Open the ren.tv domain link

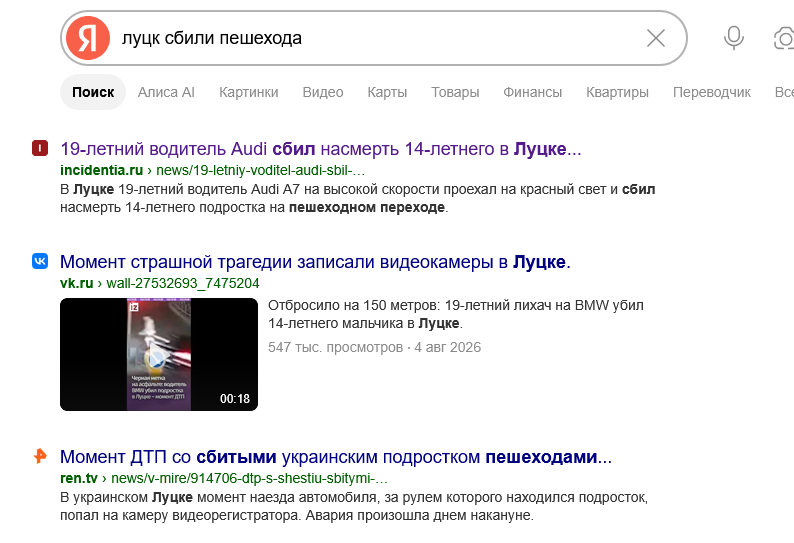[x=78, y=478]
